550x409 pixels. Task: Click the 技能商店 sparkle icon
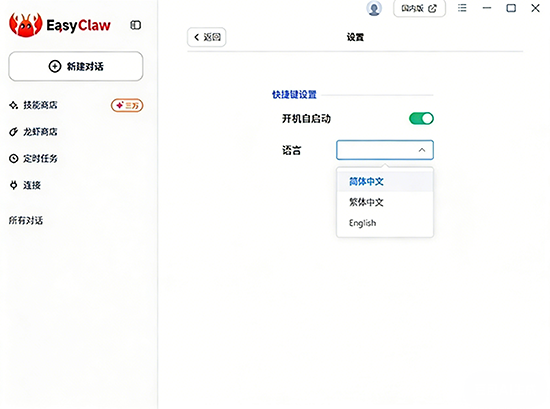point(13,105)
